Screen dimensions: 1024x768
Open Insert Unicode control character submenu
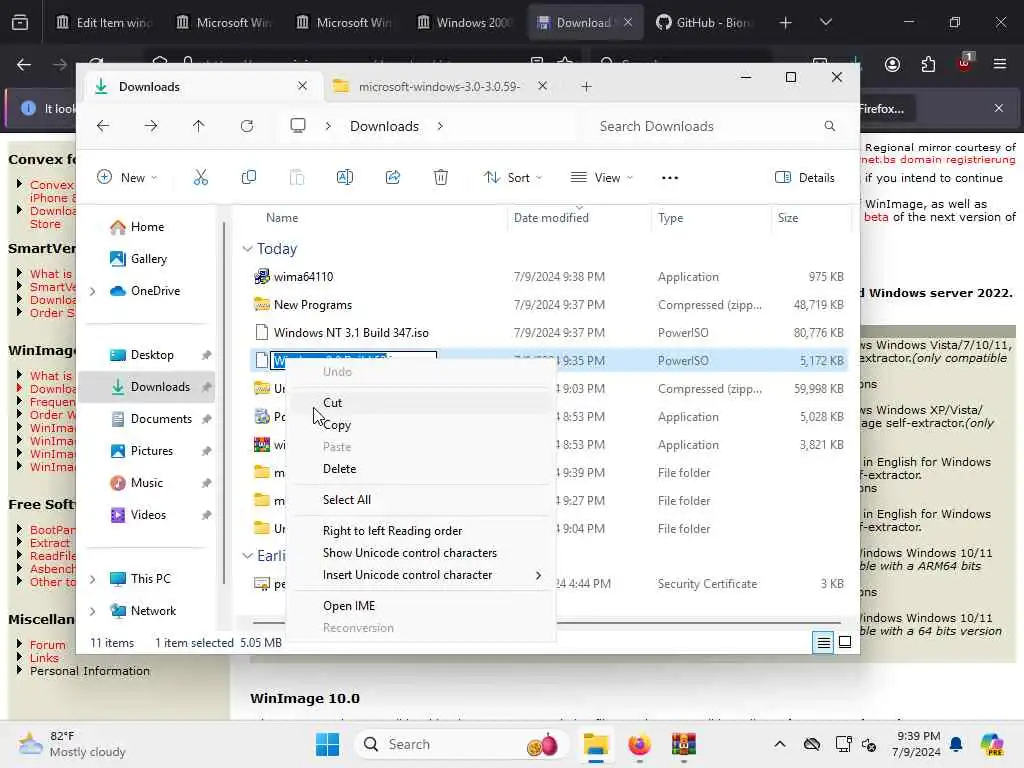pyautogui.click(x=421, y=575)
